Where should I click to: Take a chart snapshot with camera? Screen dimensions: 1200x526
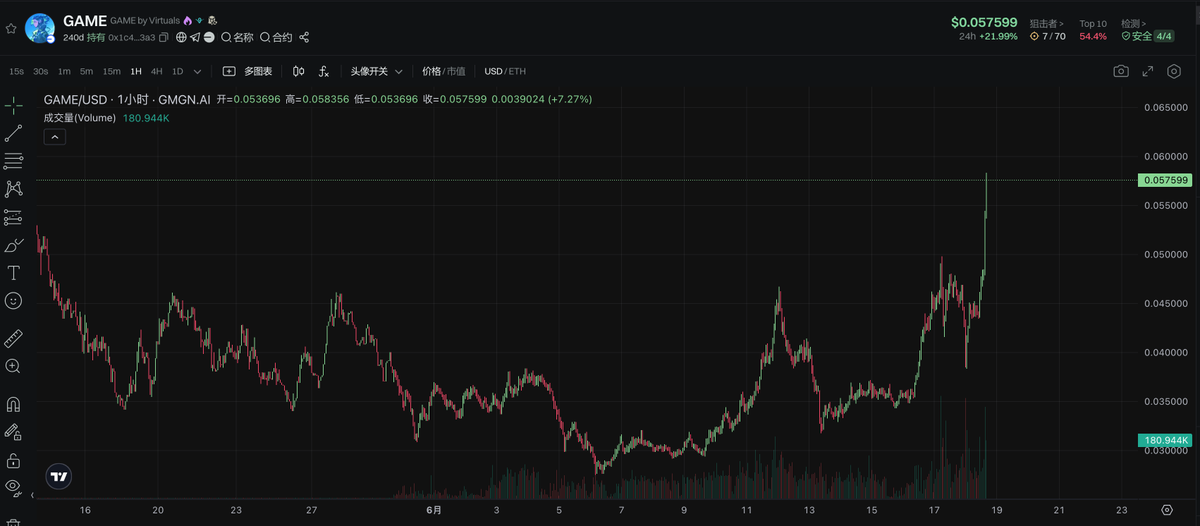[1121, 71]
